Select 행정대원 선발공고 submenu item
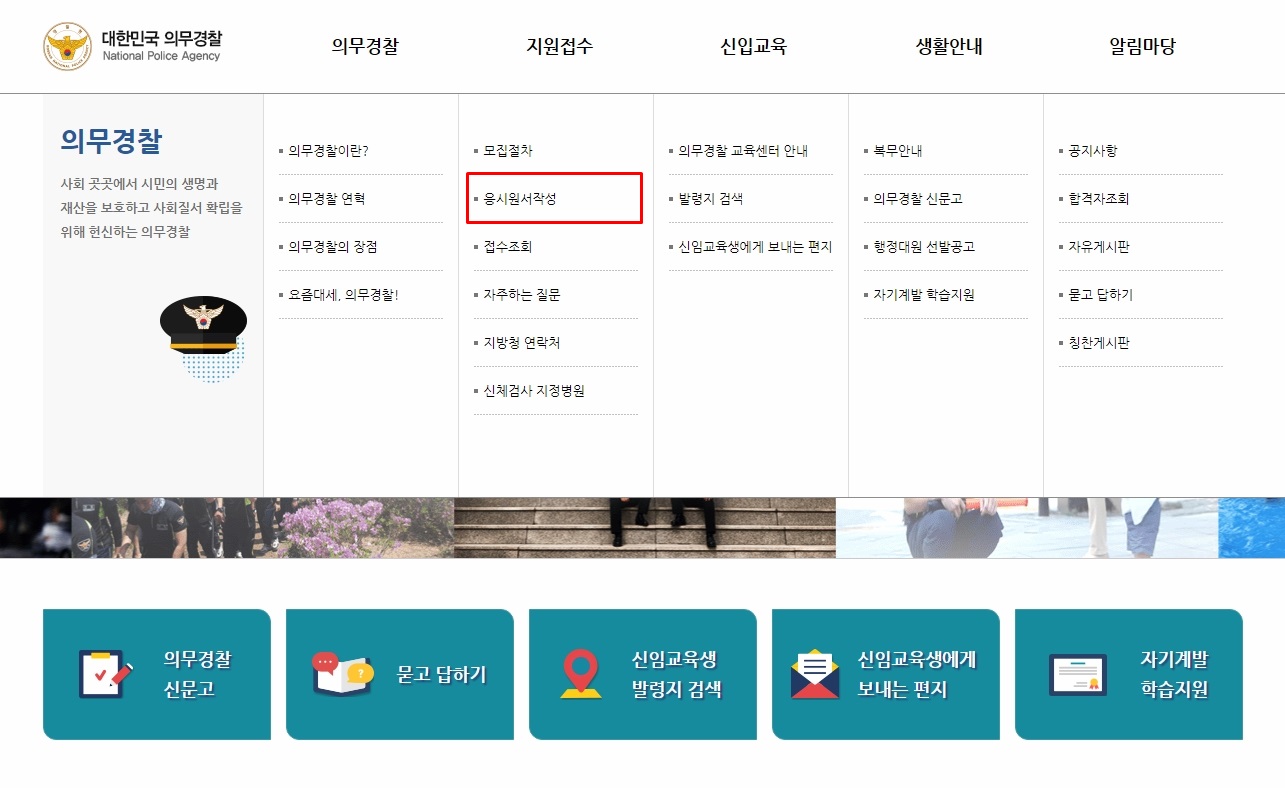 click(924, 247)
